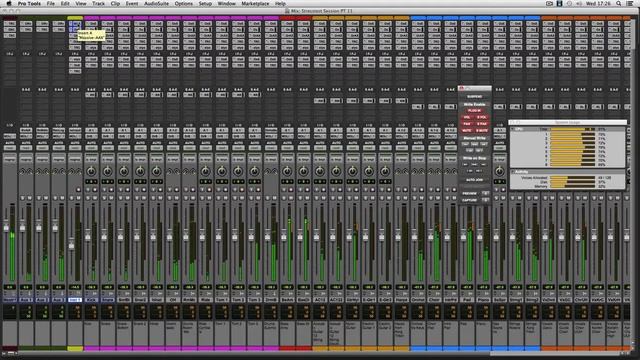The height and width of the screenshot is (360, 640).
Task: Select the Inst 1 track name label
Action: point(75,300)
